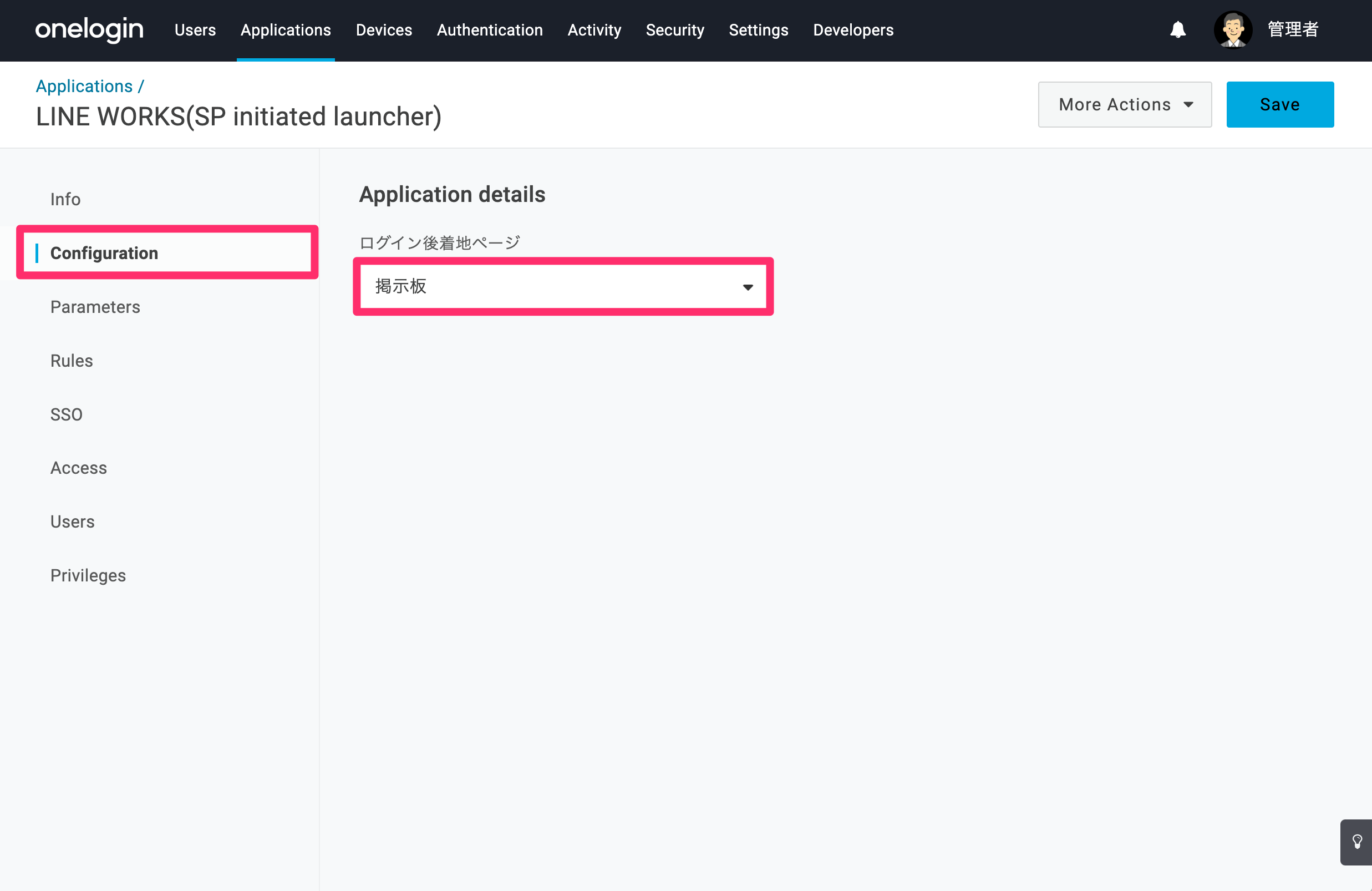Open the Security menu
Screen dimensions: 1372x891
pos(675,30)
